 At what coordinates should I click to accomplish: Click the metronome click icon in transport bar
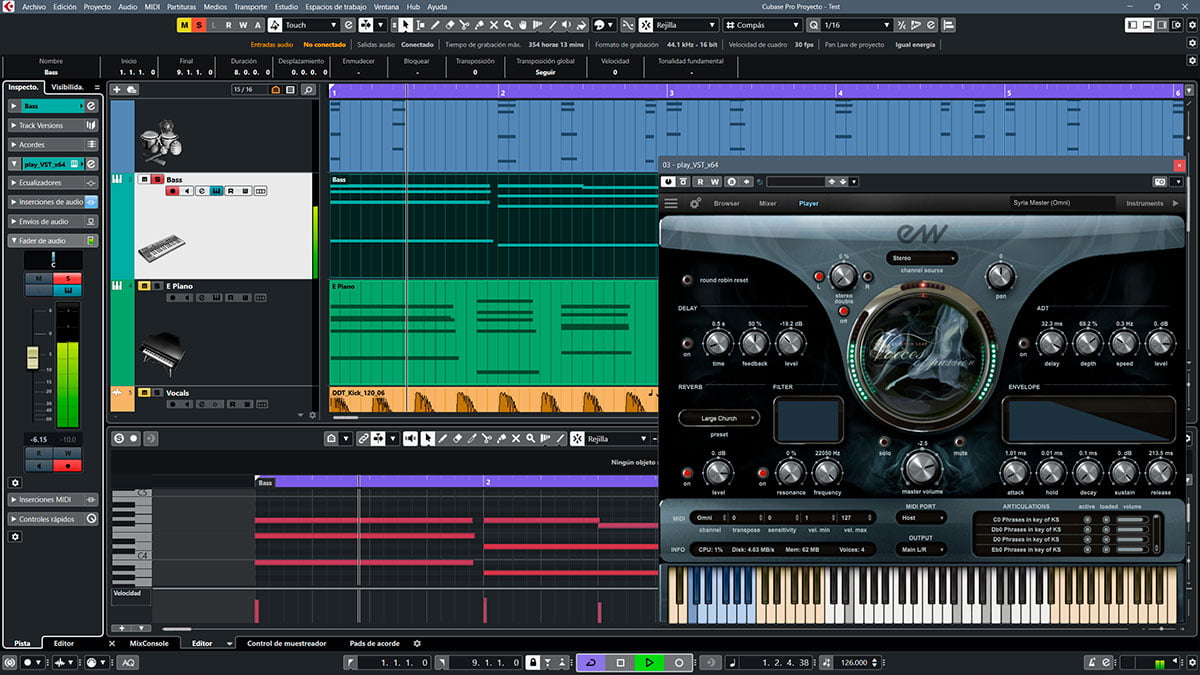click(x=1092, y=662)
